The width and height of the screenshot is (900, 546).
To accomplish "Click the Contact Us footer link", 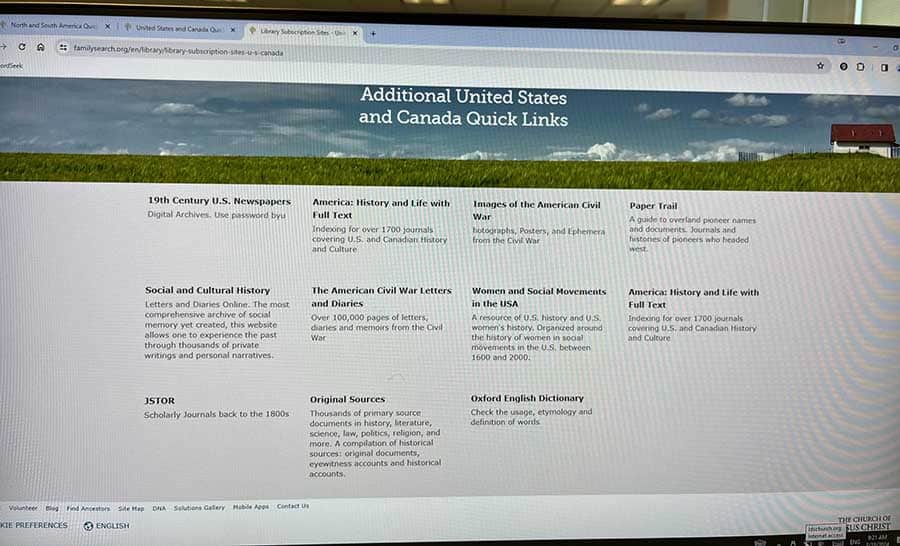I will coord(293,506).
